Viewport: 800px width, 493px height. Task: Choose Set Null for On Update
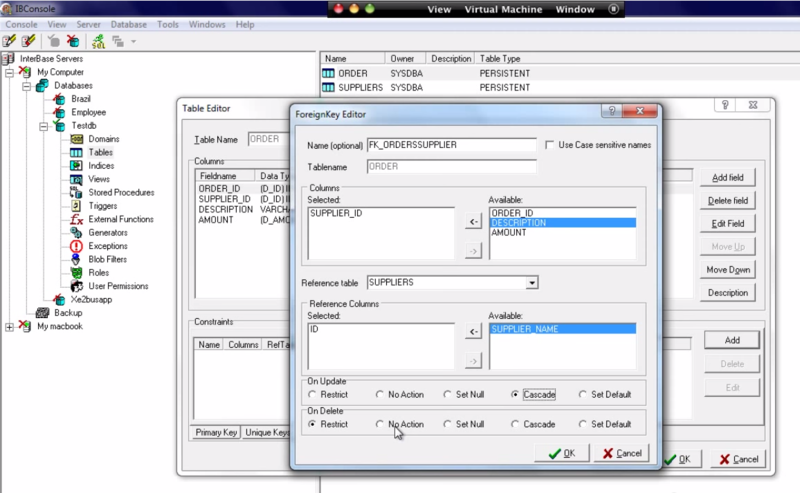click(x=447, y=395)
